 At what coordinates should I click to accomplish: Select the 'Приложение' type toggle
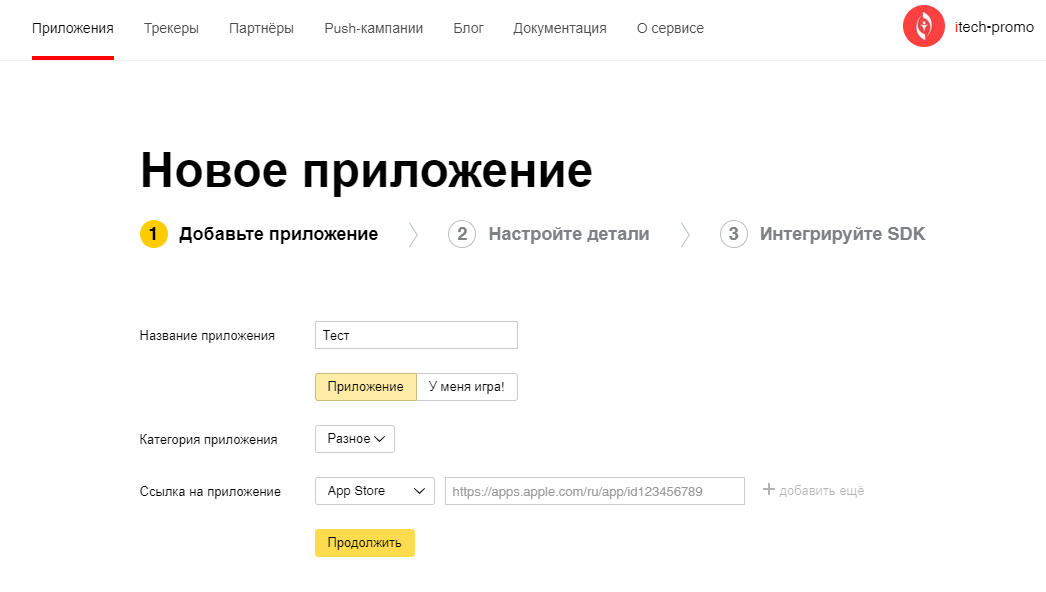[x=365, y=387]
